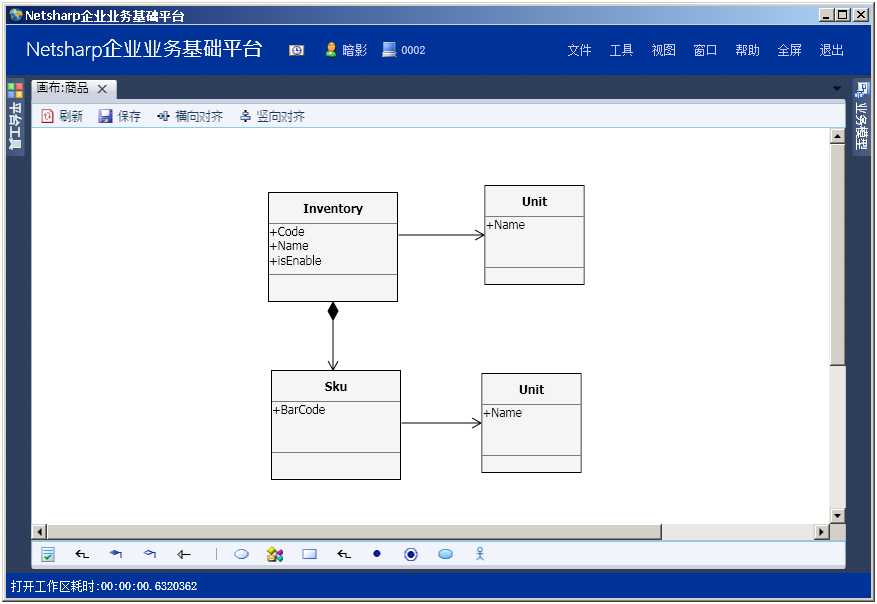Close the 画布:商品 tab
The image size is (877, 604).
tap(102, 89)
